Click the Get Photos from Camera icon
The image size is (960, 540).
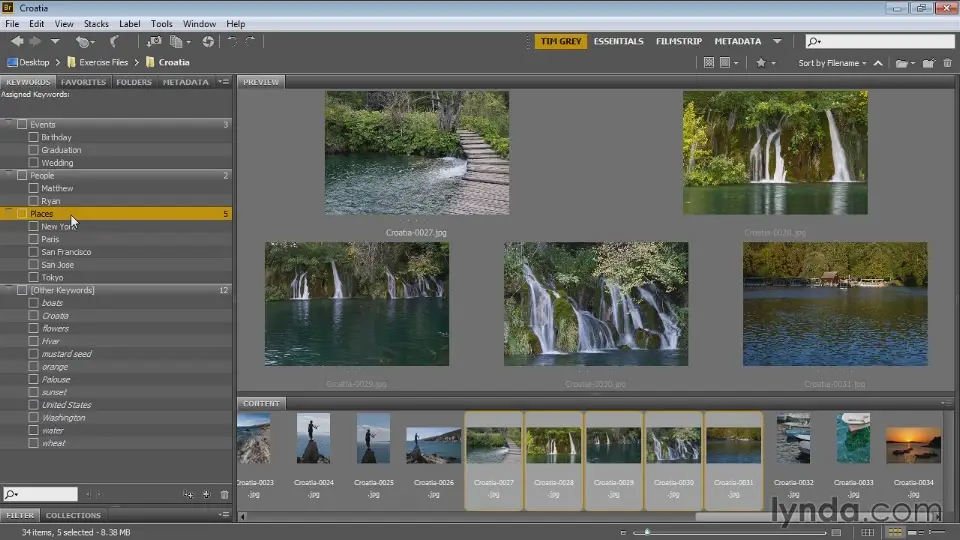(x=154, y=41)
